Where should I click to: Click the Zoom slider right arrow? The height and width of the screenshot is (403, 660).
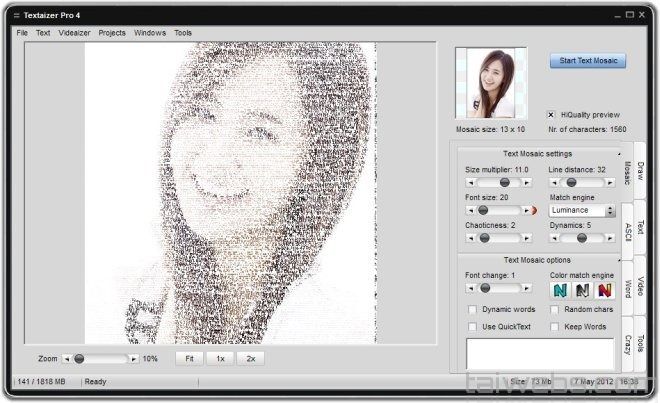[x=134, y=358]
